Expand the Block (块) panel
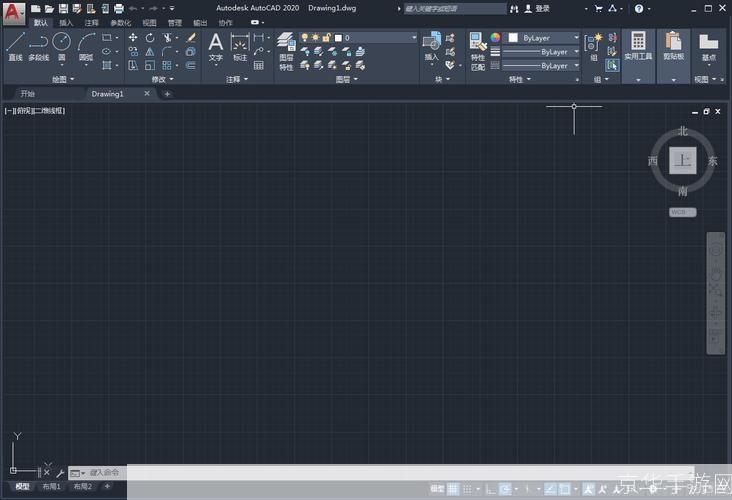The height and width of the screenshot is (500, 732). click(x=442, y=79)
